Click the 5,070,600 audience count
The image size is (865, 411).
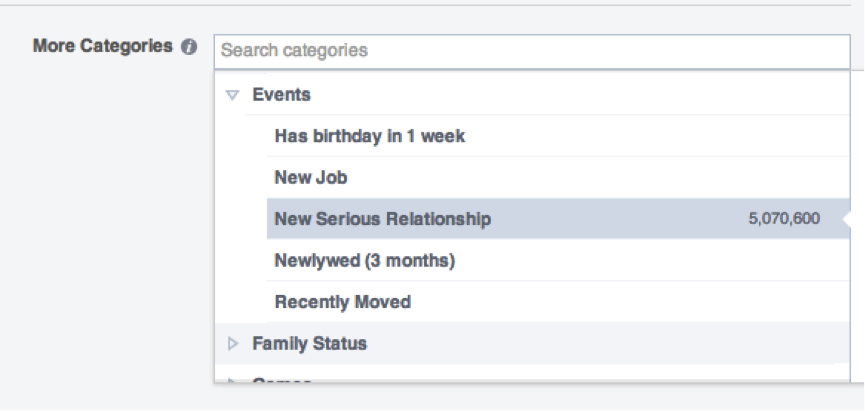[784, 218]
